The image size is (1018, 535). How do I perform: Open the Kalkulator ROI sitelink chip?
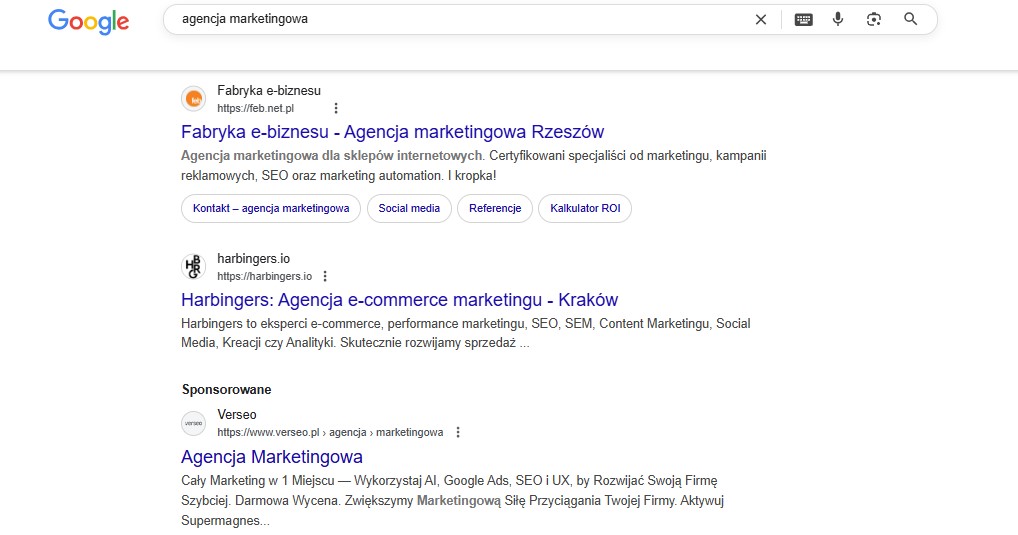pyautogui.click(x=585, y=209)
